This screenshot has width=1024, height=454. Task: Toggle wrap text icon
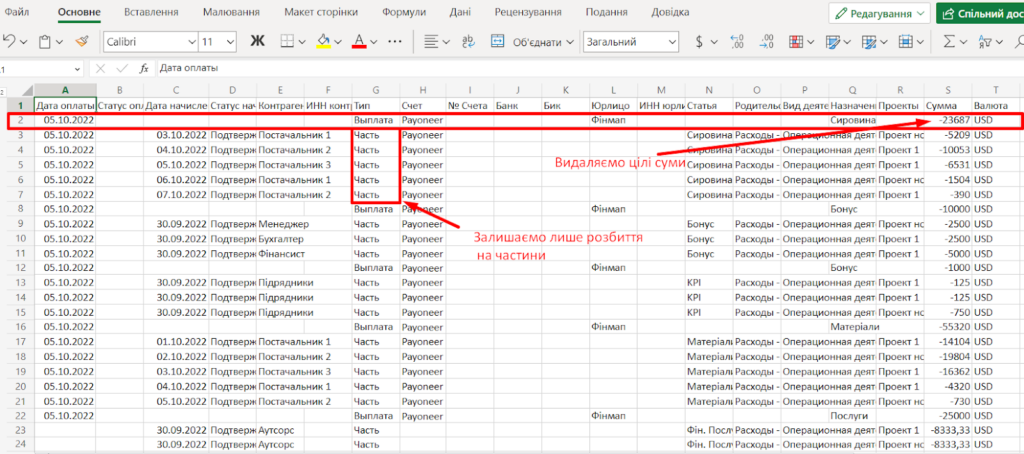(468, 42)
